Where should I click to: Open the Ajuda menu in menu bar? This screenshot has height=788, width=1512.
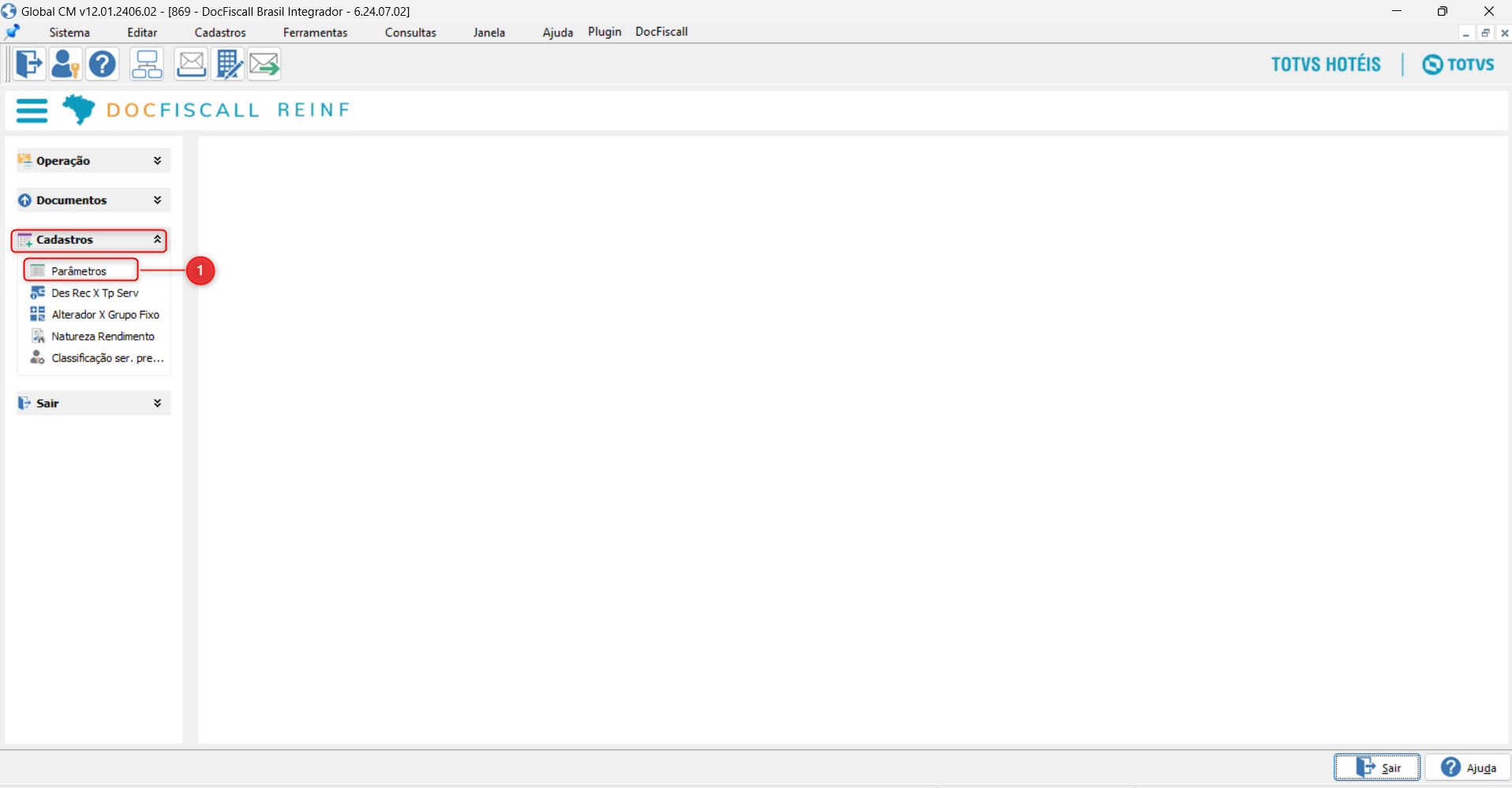558,32
